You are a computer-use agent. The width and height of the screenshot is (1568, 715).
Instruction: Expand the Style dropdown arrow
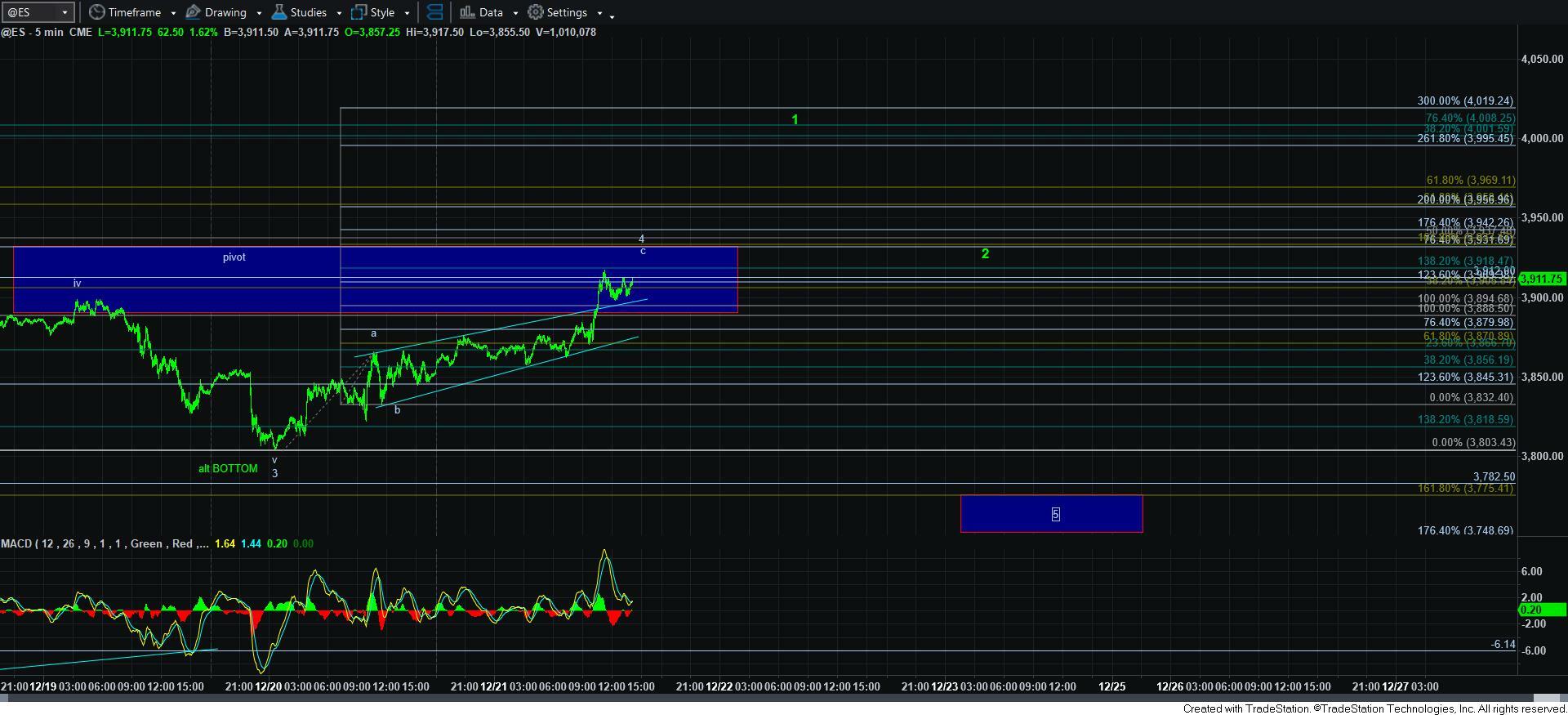pyautogui.click(x=407, y=14)
